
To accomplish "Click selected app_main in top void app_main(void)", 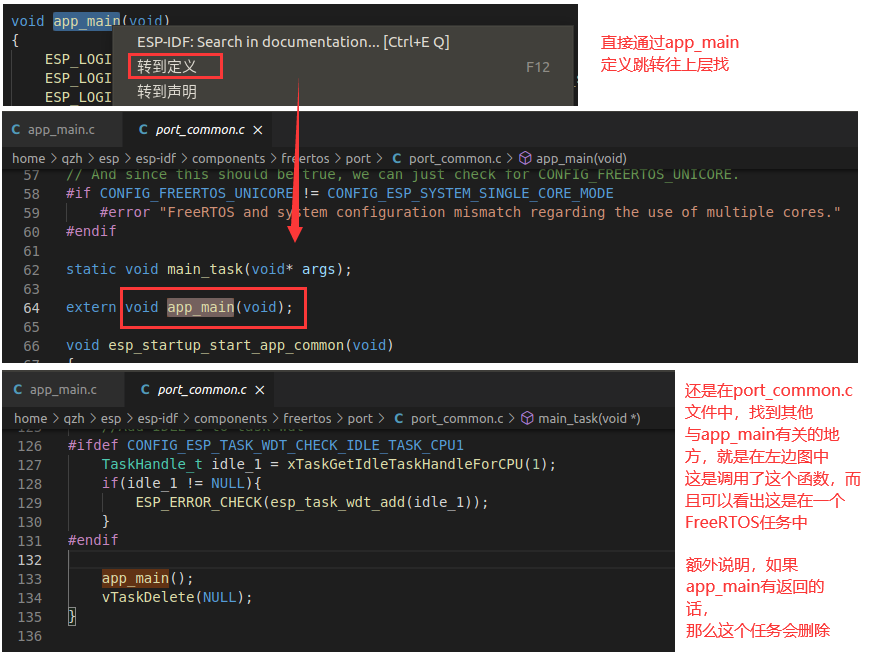I will (x=86, y=21).
